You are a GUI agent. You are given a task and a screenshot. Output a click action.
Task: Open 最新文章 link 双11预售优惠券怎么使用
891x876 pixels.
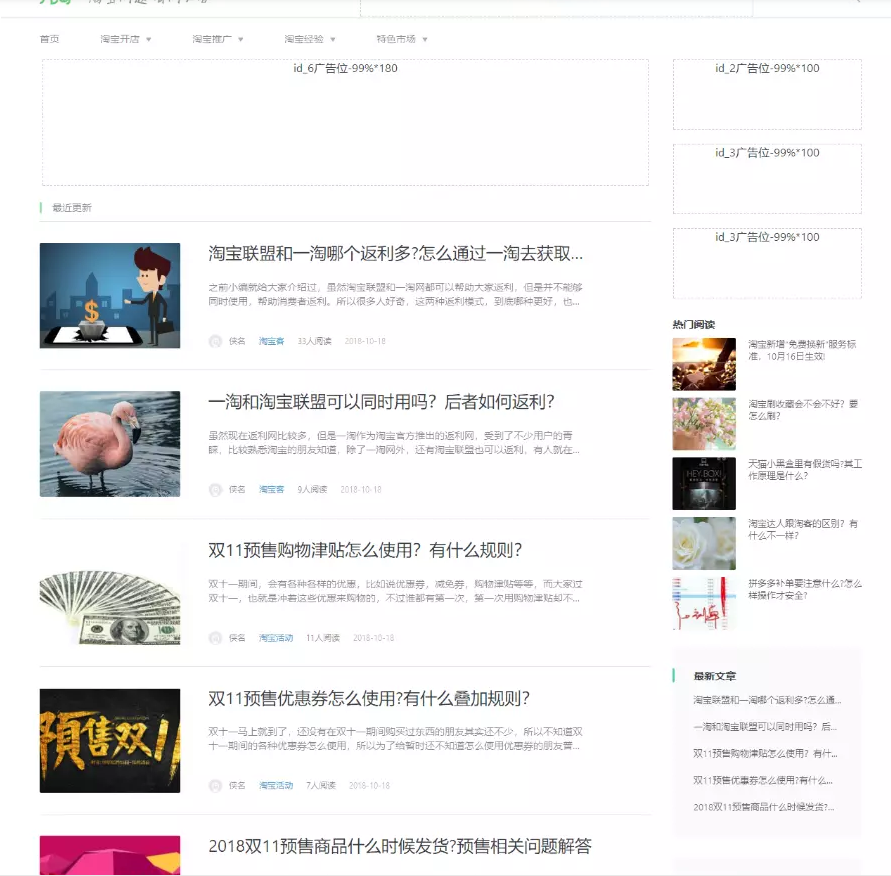pos(763,780)
